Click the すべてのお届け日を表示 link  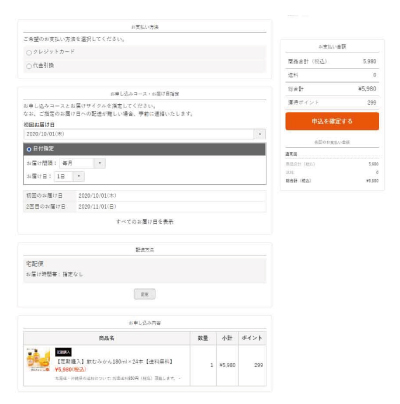click(x=145, y=222)
